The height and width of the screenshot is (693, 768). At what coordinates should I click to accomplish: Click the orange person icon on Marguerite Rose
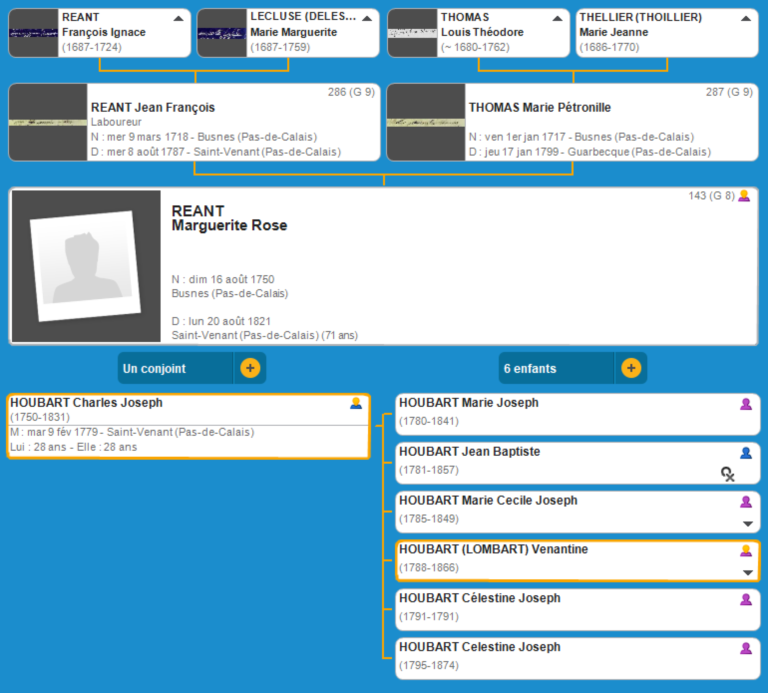point(743,196)
